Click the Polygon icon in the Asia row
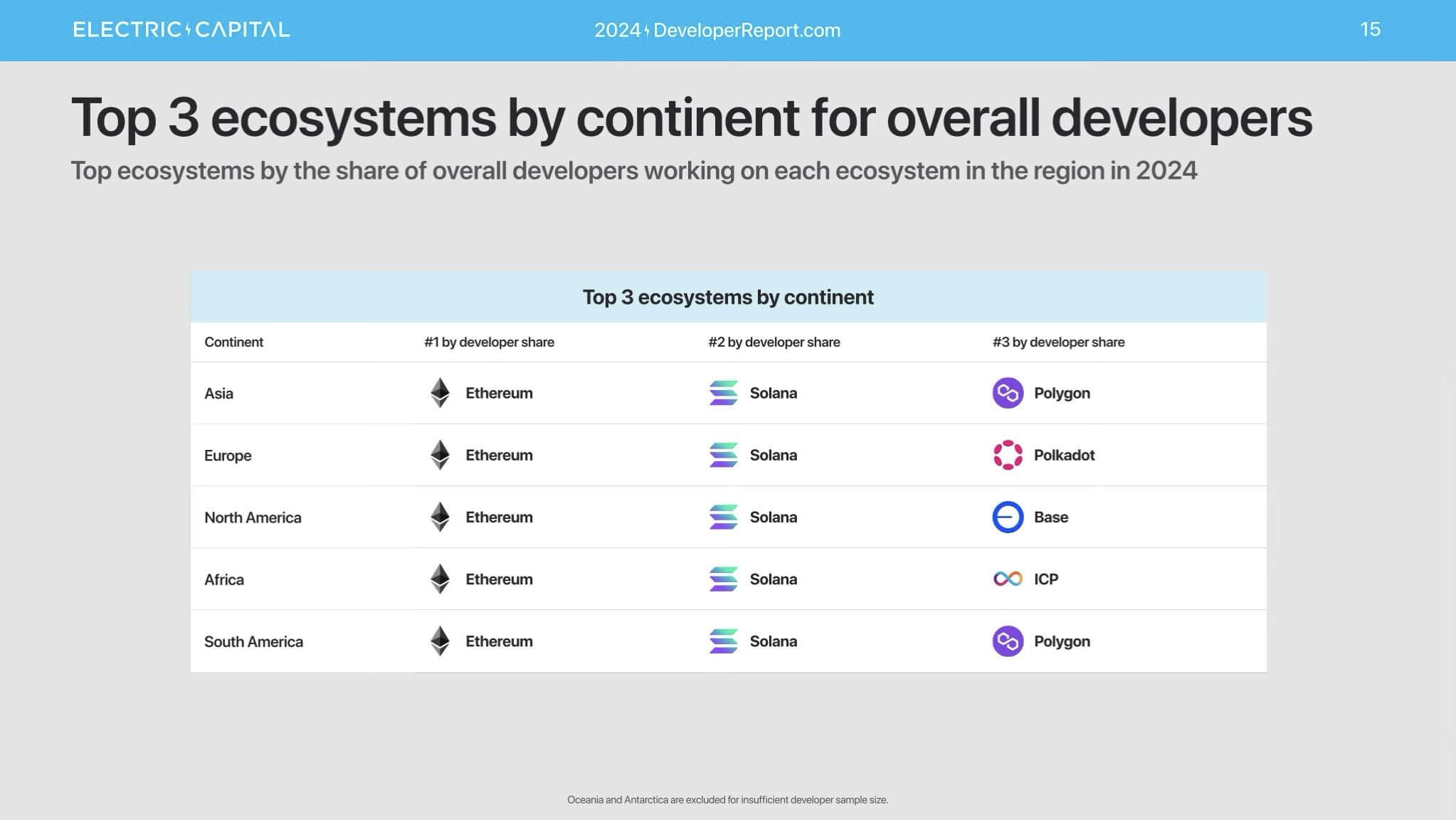Image resolution: width=1456 pixels, height=820 pixels. coord(1008,393)
